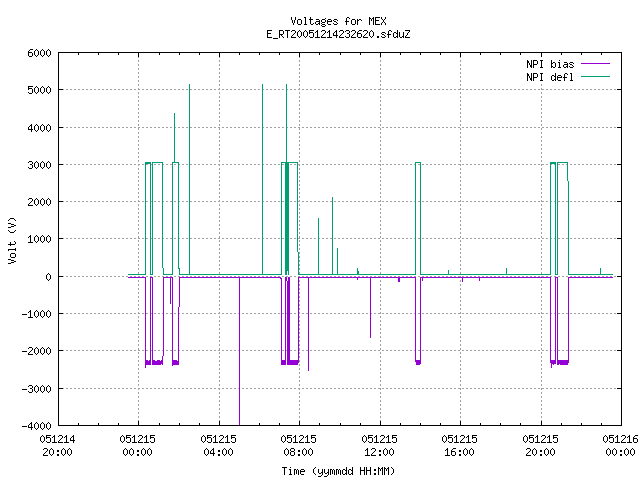Click the 1000 y-axis tick label
Viewport: 640px width, 480px height.
[x=40, y=239]
